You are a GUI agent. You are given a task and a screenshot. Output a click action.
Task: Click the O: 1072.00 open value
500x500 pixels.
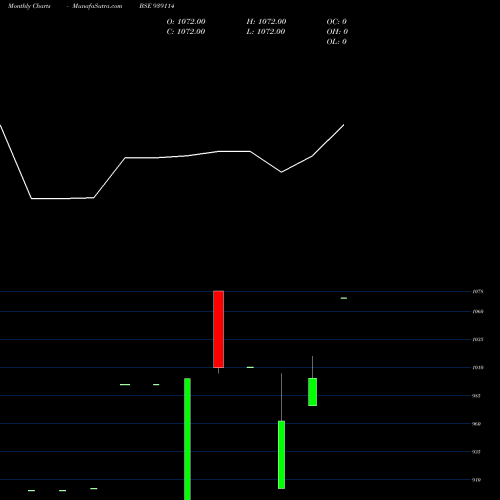coord(186,22)
